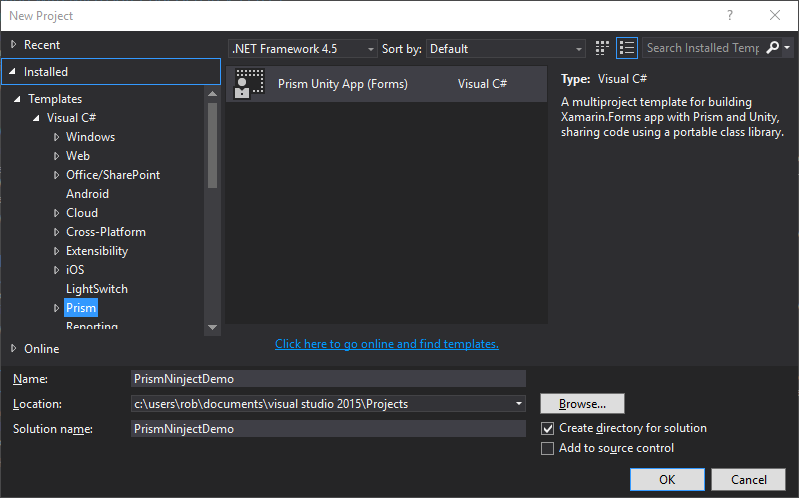The height and width of the screenshot is (498, 799).
Task: Expand the Recent section
Action: pos(13,45)
